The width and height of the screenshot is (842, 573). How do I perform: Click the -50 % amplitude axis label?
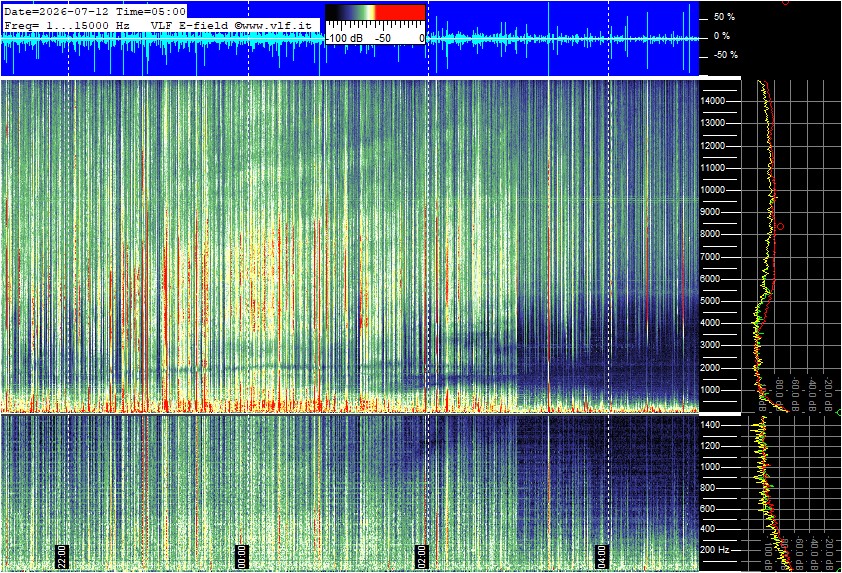(x=725, y=55)
